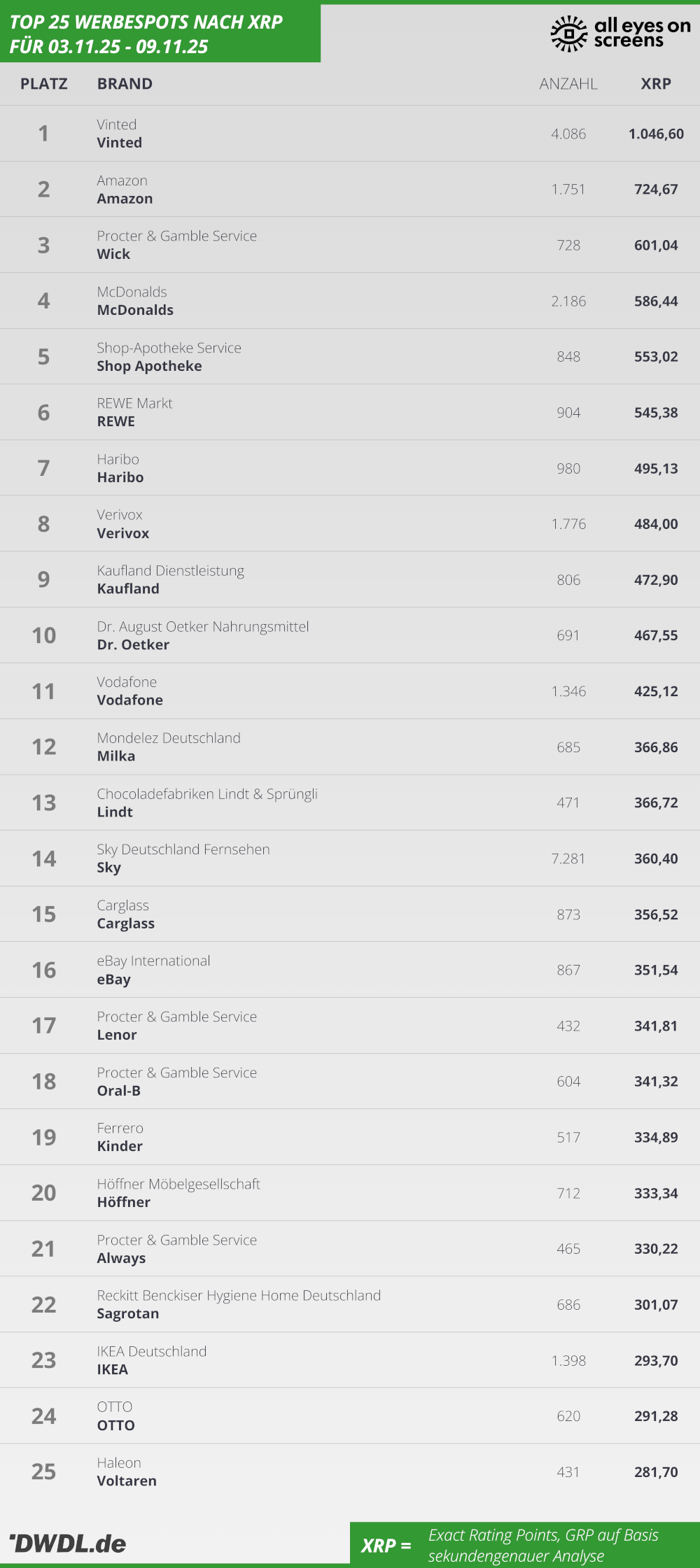Click the Oral-B brand entry

118,1090
